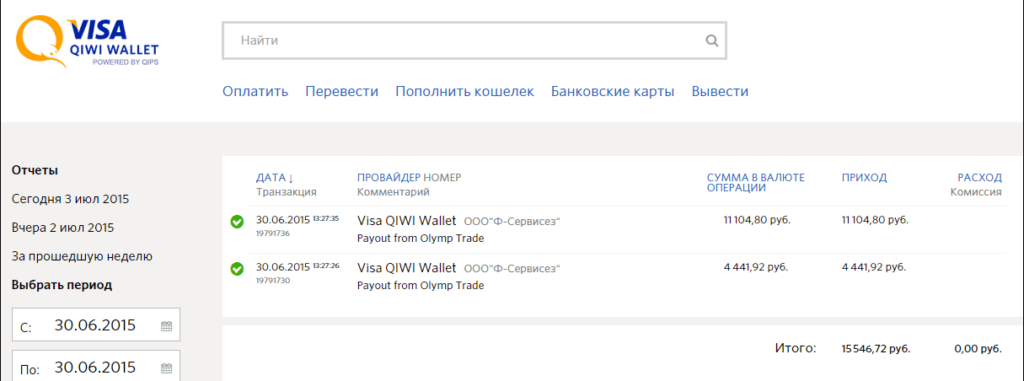Screen dimensions: 1024x381
Task: Click the ПРИХОД column header
Action: tap(864, 178)
